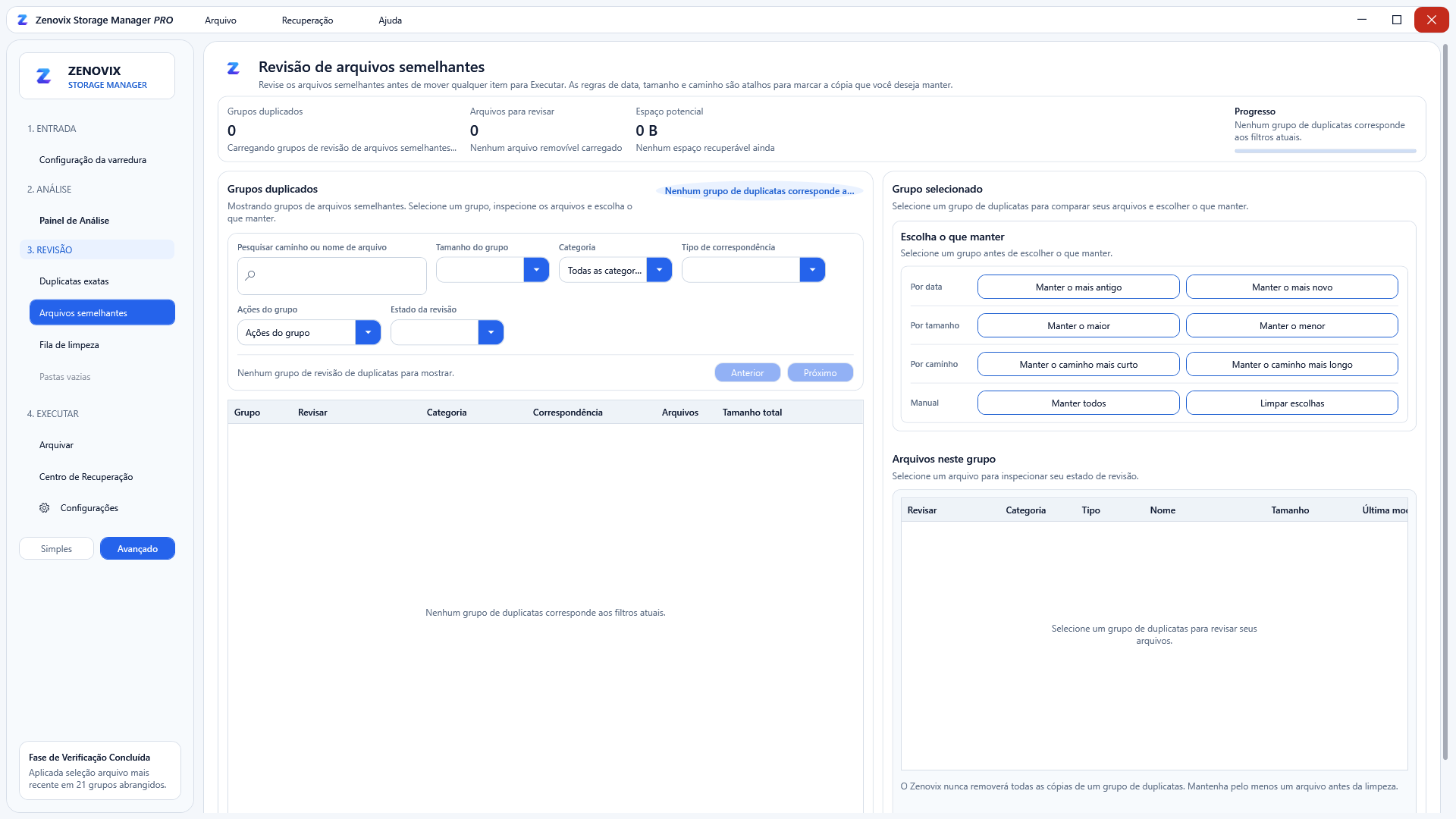The width and height of the screenshot is (1456, 819).
Task: Choose Manter o caminho mais curto
Action: (1078, 364)
